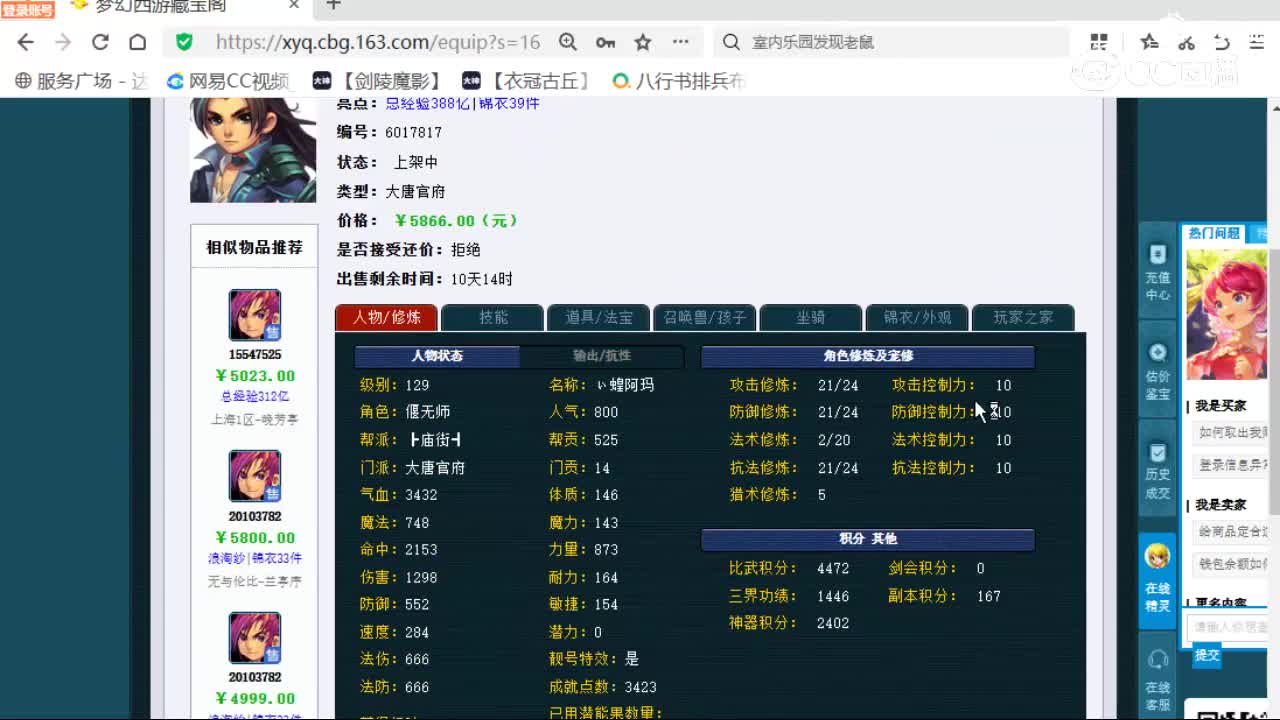Screen dimensions: 1280x720
Task: Reload the current page
Action: pos(100,42)
